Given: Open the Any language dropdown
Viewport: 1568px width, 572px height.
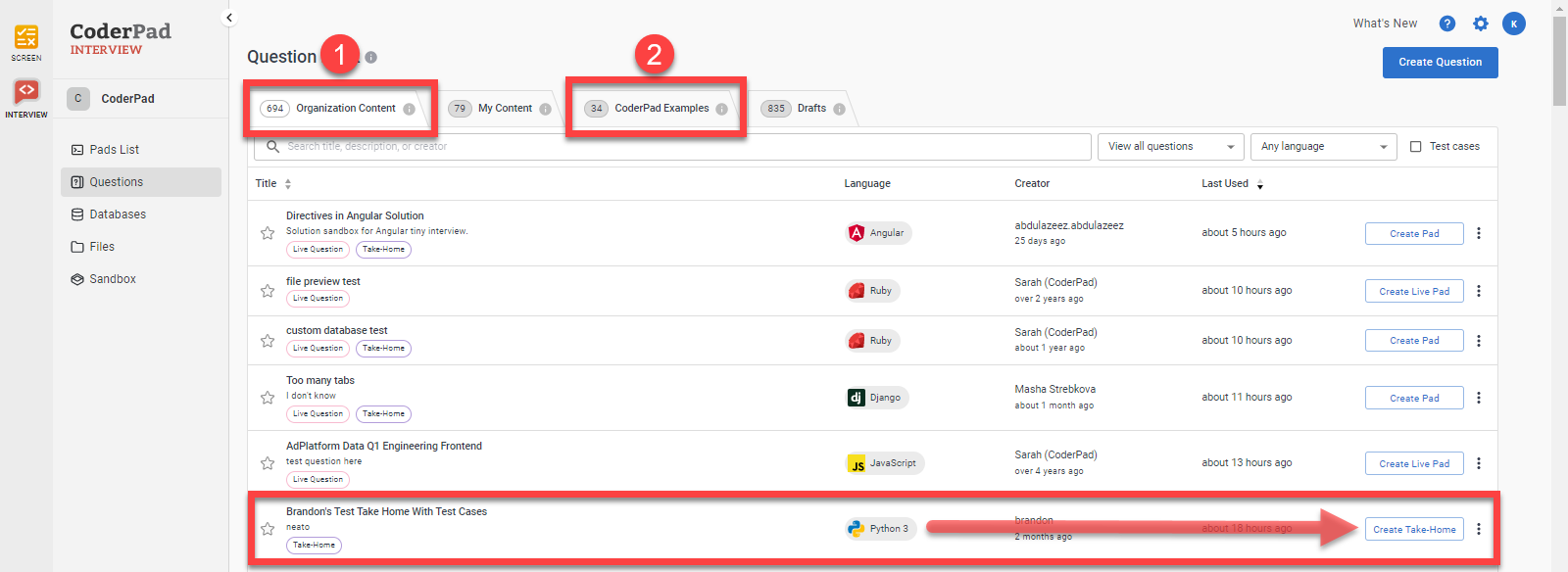Looking at the screenshot, I should (1323, 147).
